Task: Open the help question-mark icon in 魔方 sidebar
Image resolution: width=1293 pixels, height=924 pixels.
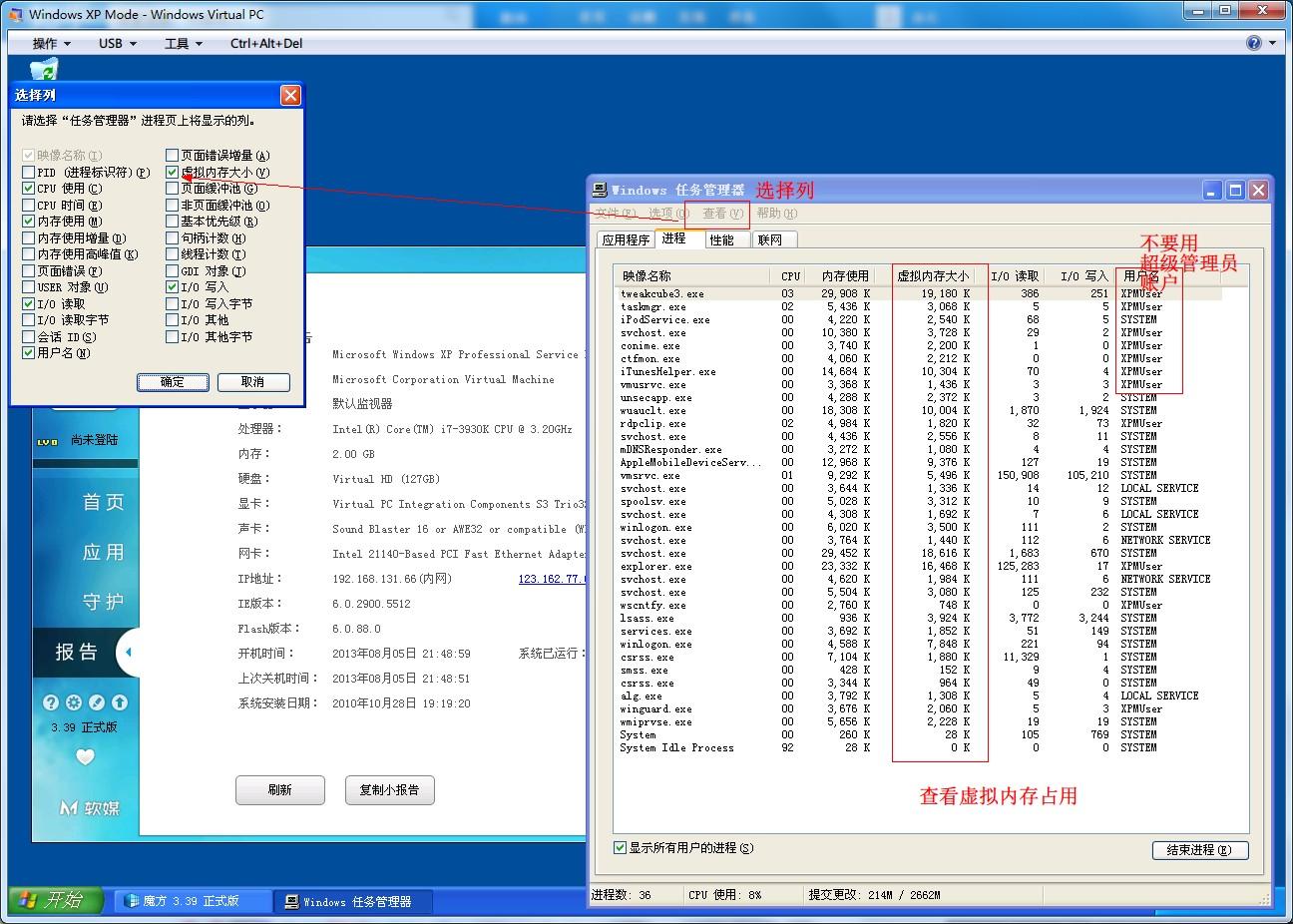Action: coord(52,702)
